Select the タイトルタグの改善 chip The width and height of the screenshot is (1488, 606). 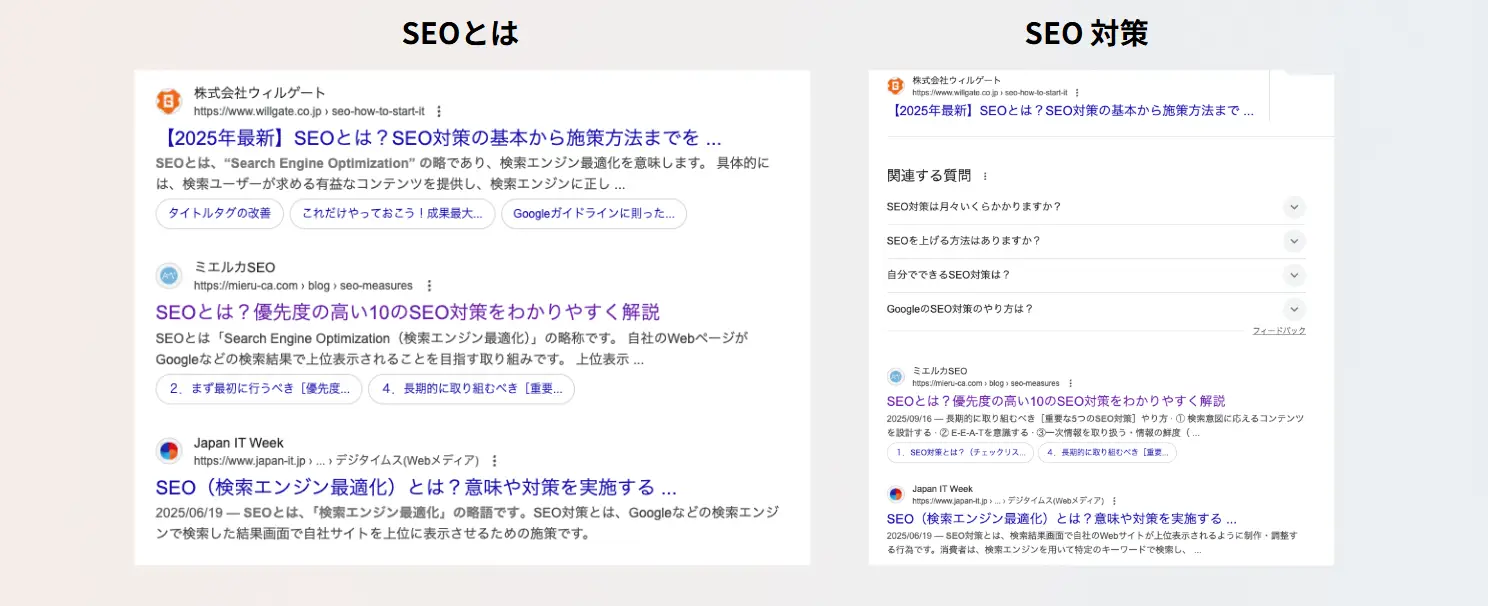pyautogui.click(x=219, y=214)
